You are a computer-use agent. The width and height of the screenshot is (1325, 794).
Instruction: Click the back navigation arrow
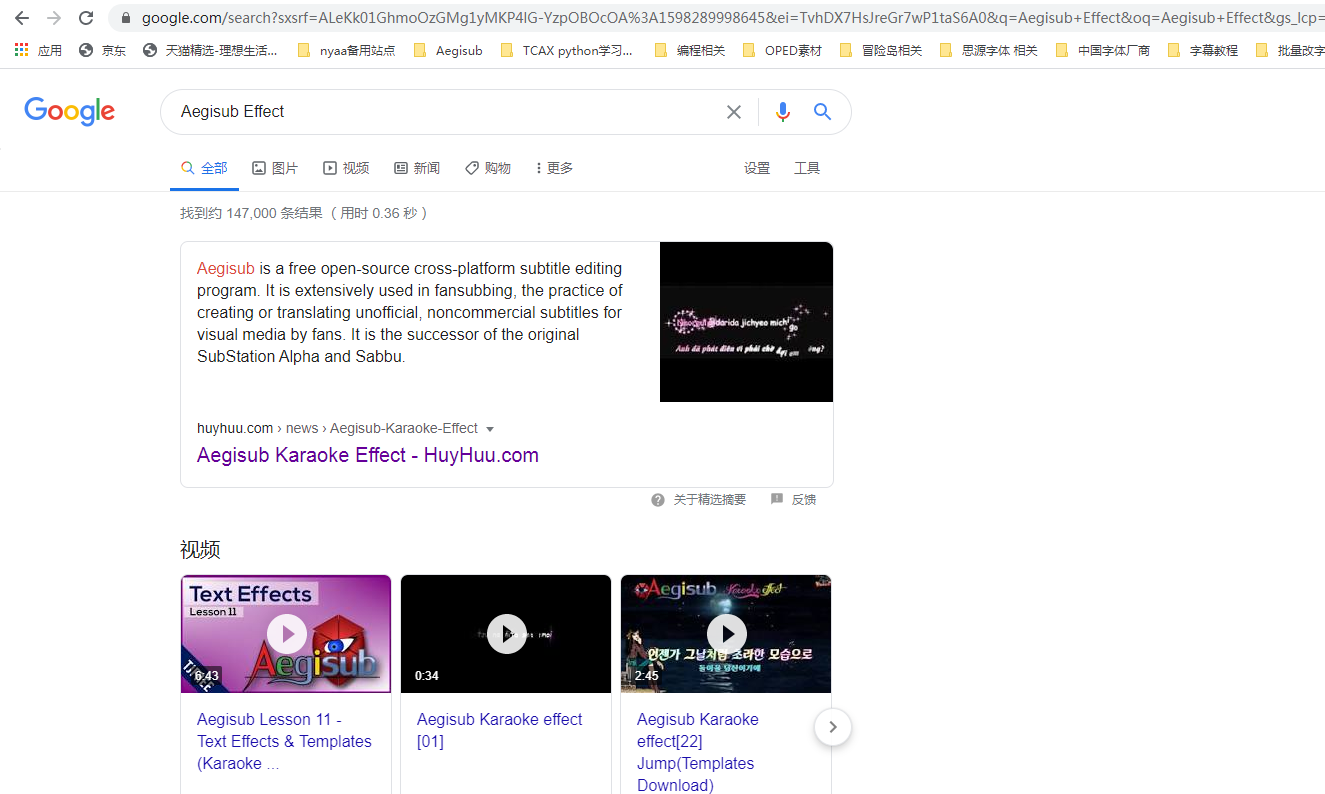pyautogui.click(x=22, y=17)
